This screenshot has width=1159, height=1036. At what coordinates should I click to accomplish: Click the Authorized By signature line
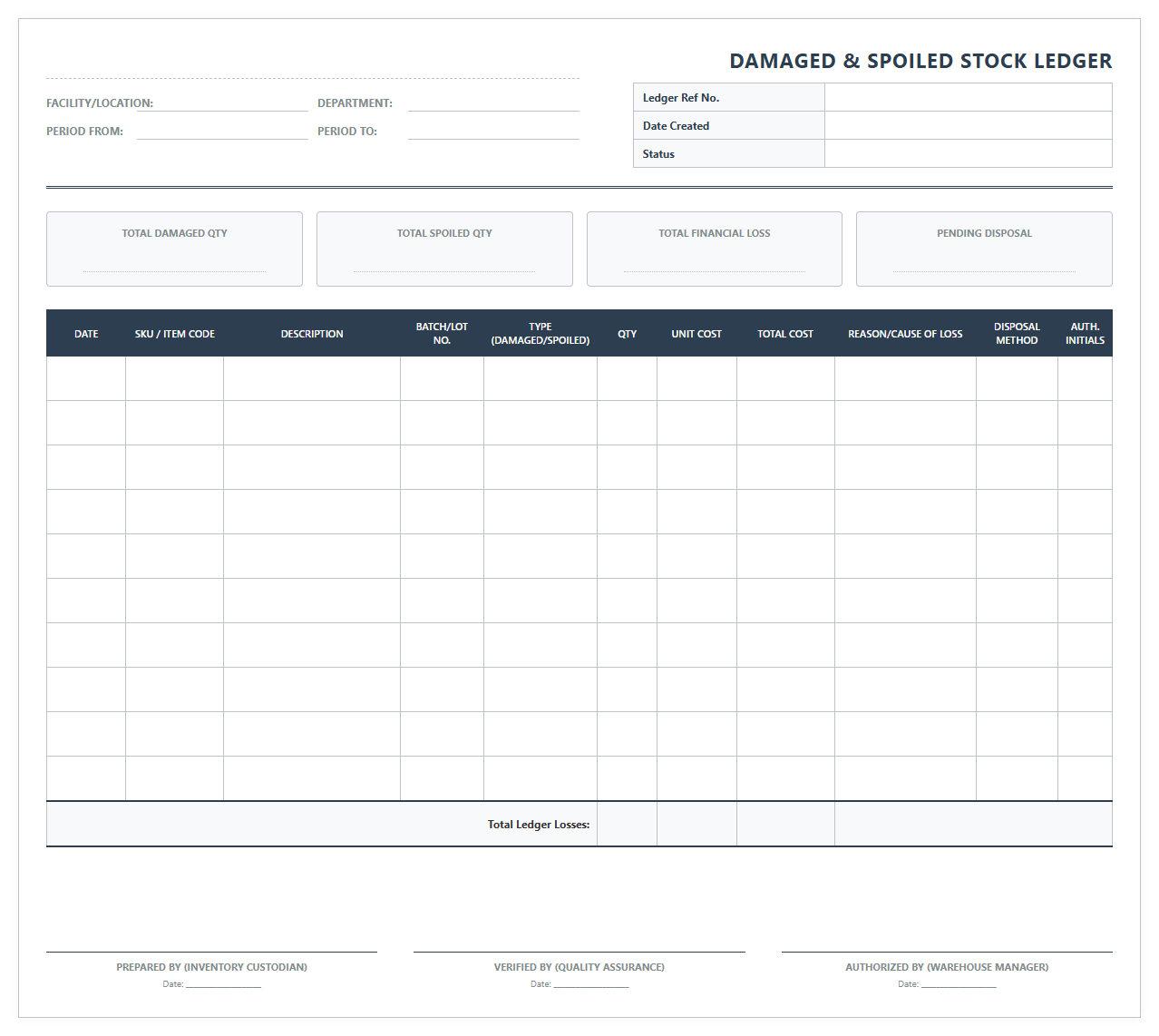click(x=947, y=952)
